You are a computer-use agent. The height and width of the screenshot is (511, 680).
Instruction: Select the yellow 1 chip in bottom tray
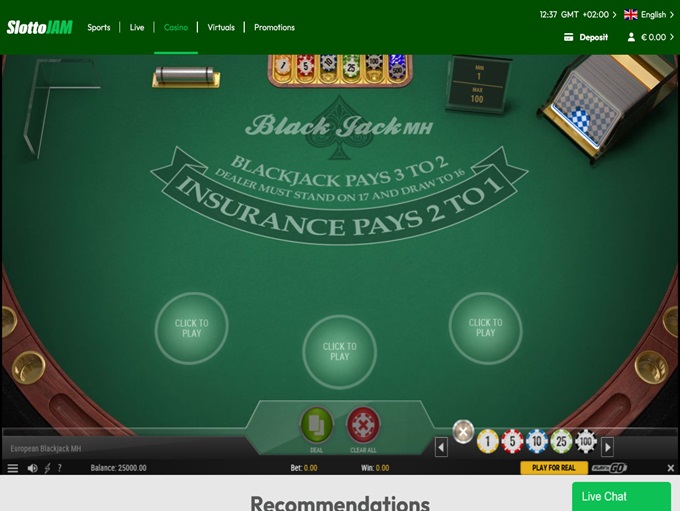tap(487, 442)
